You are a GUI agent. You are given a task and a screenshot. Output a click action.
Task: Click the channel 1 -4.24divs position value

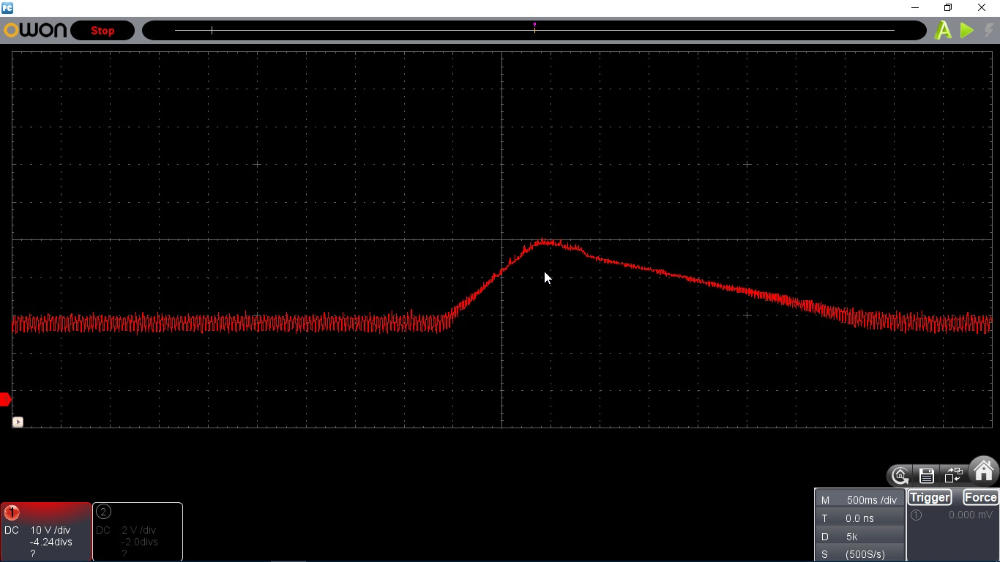tap(51, 542)
